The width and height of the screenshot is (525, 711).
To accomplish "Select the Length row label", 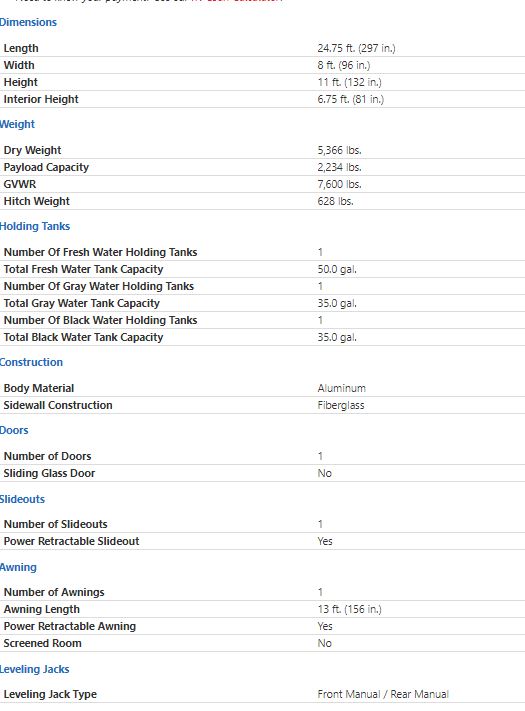I will coord(21,48).
